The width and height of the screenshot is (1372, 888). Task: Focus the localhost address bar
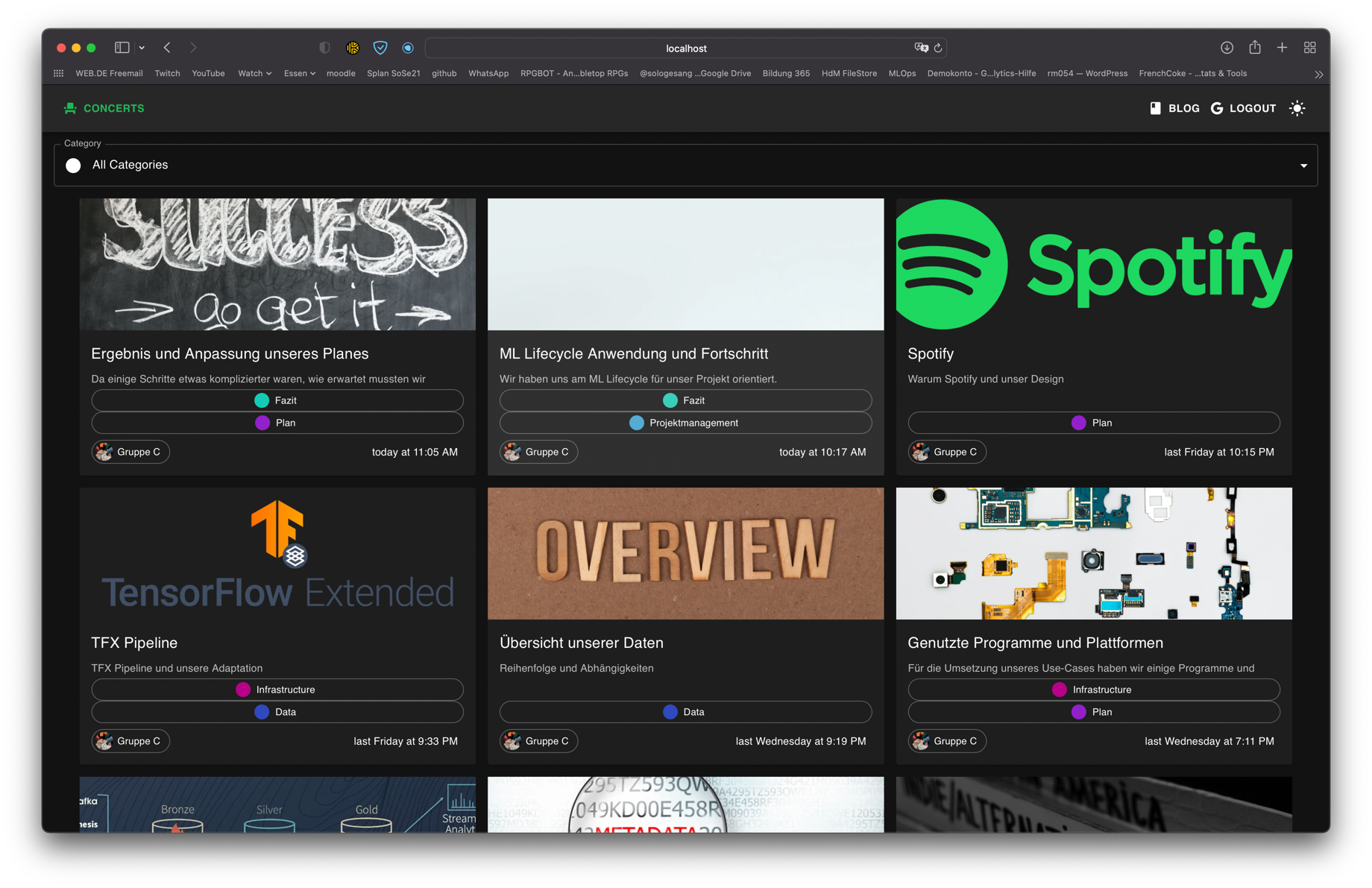[x=685, y=48]
